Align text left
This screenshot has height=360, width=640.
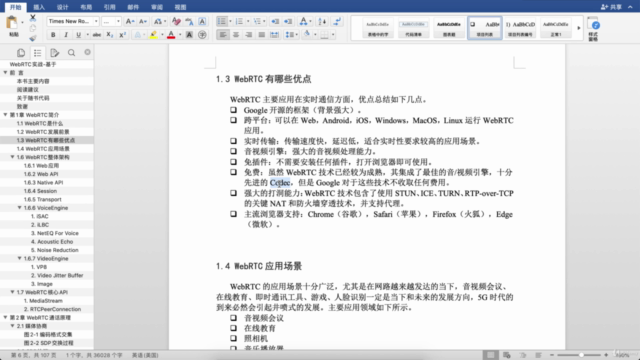[223, 35]
